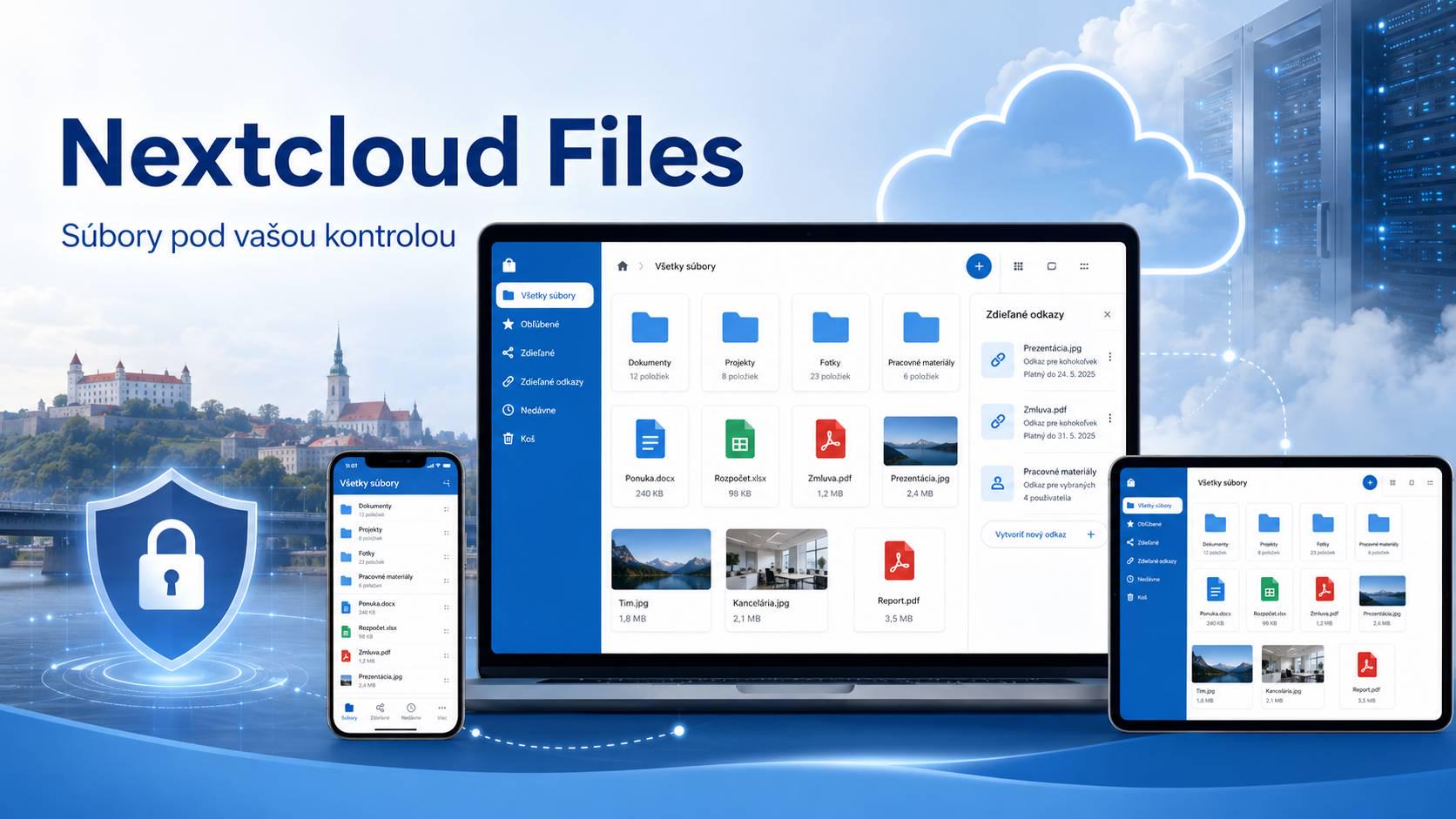Image resolution: width=1456 pixels, height=819 pixels.
Task: Tap the Zdieľané tab on the phone
Action: [380, 711]
